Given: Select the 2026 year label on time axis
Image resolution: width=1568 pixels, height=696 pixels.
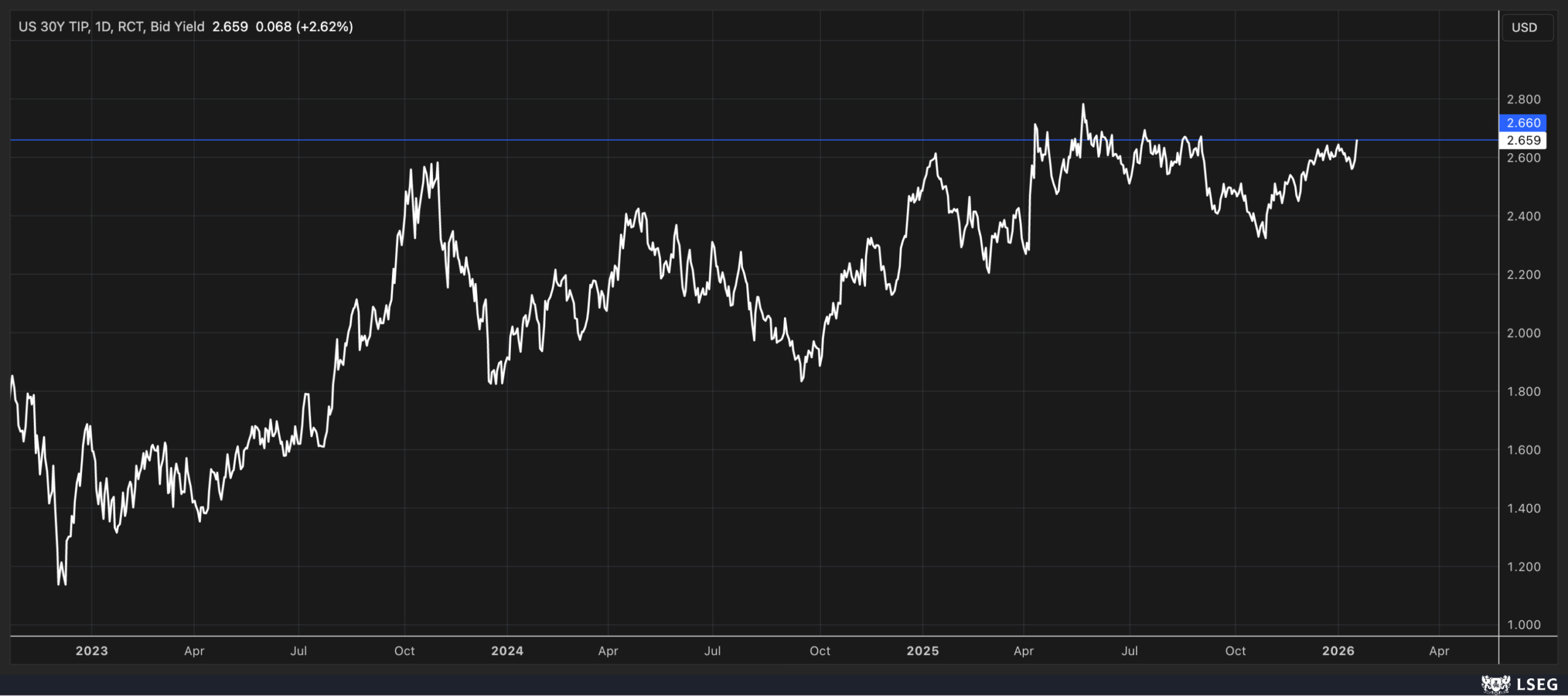Looking at the screenshot, I should point(1338,651).
